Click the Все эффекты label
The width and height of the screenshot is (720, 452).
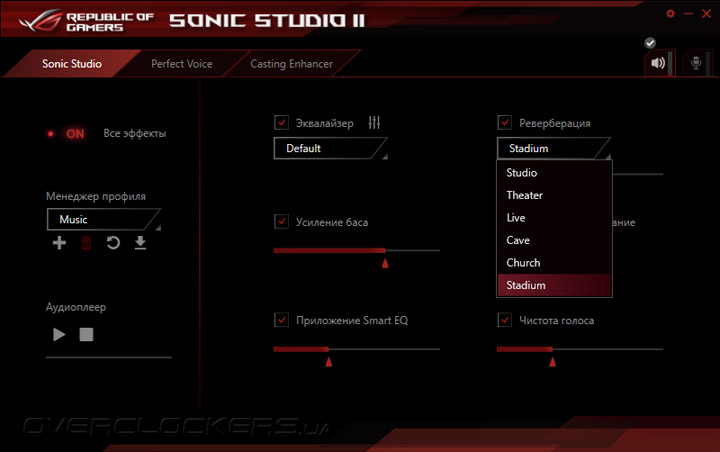pos(135,134)
